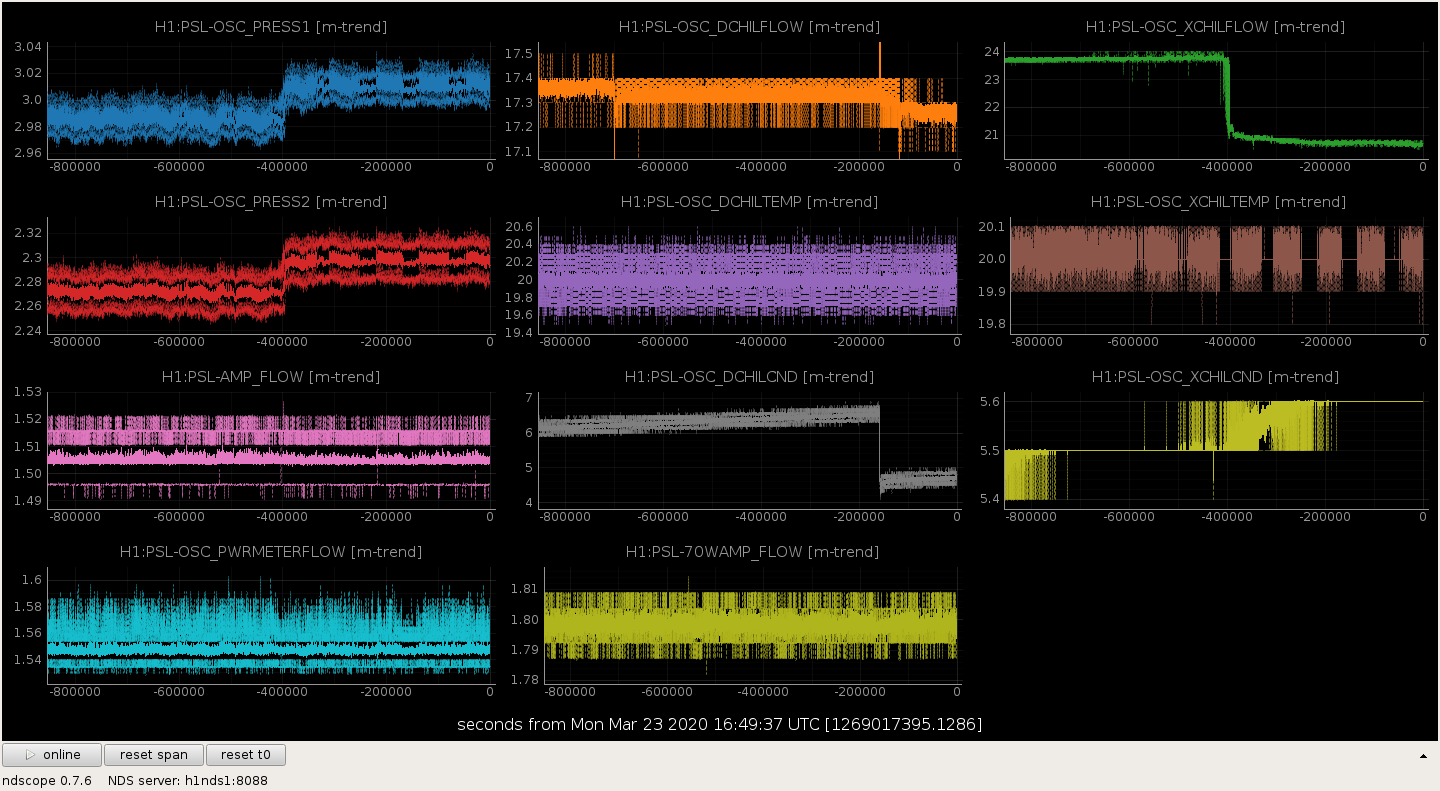Click the H1:PSL-OSC_PRESS1 [m-trend] title label
Viewport: 1440px width, 791px height.
[271, 27]
